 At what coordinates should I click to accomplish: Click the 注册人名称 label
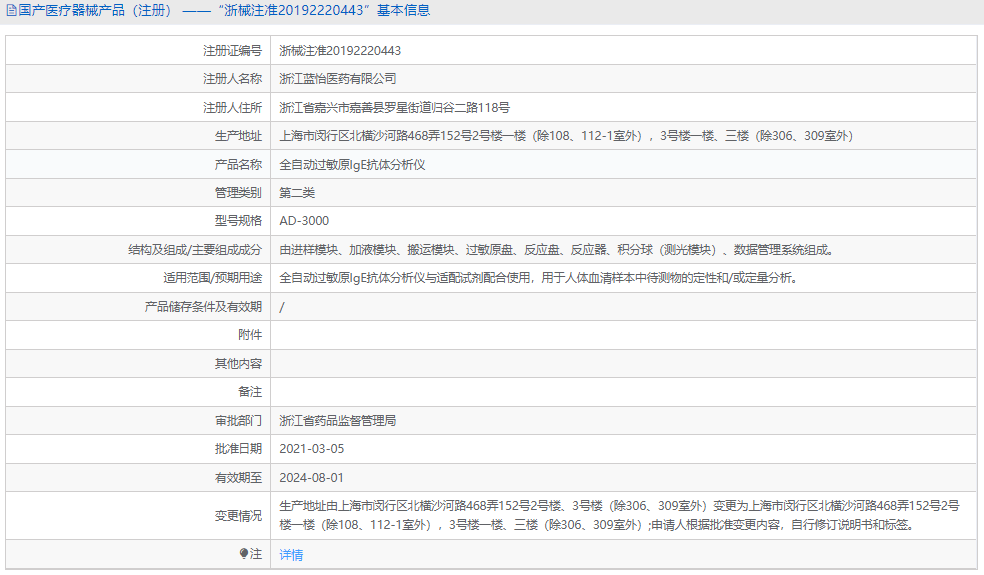coord(232,79)
